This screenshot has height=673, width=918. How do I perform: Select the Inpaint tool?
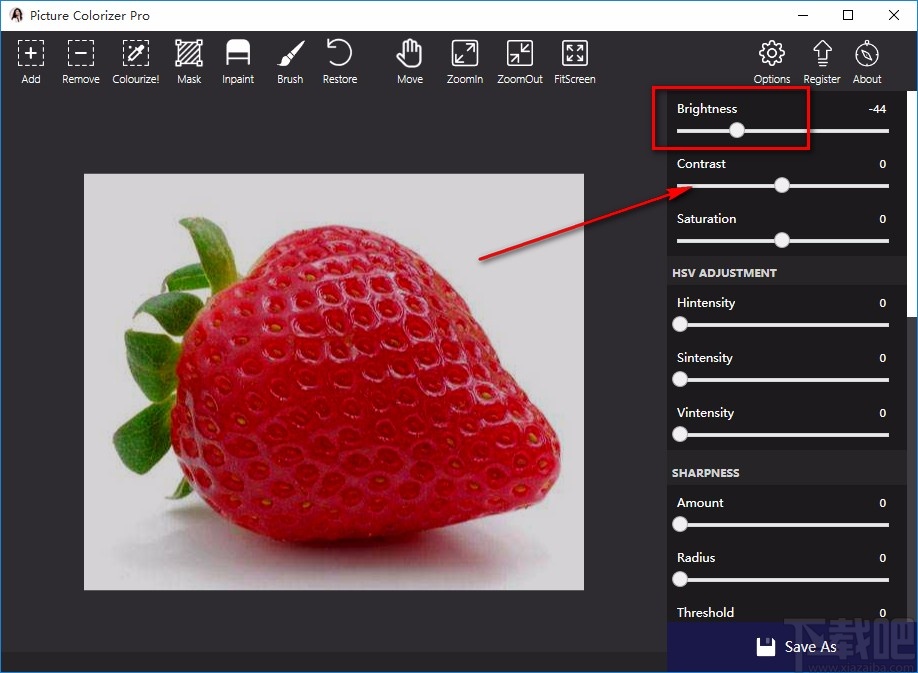click(238, 61)
